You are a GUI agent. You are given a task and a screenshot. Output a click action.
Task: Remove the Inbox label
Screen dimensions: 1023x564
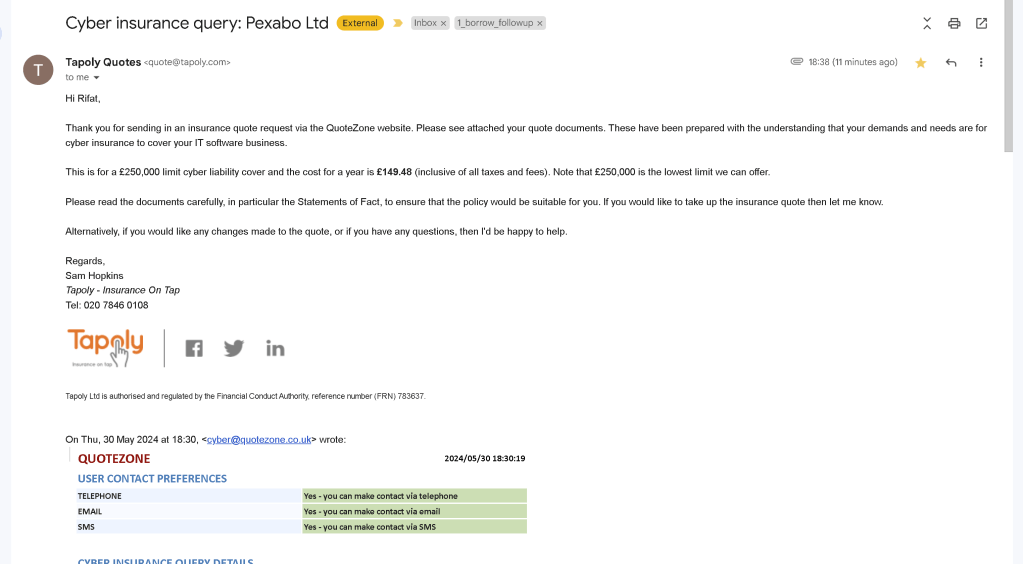[444, 24]
